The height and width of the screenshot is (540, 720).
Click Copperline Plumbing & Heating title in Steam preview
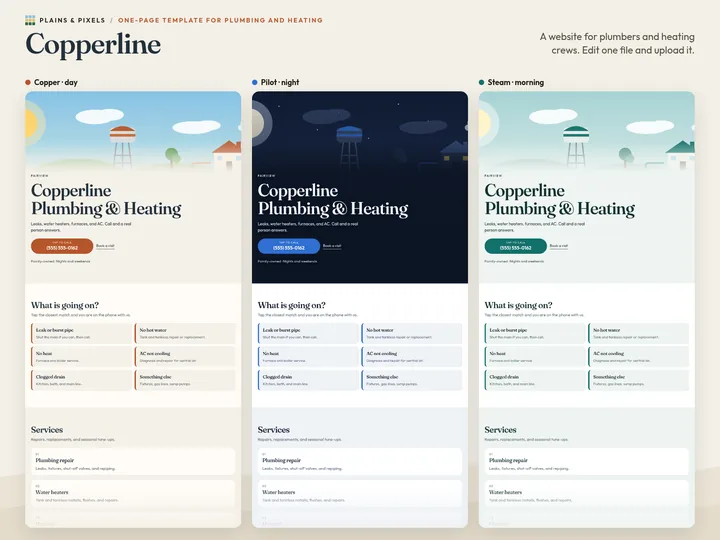[560, 199]
